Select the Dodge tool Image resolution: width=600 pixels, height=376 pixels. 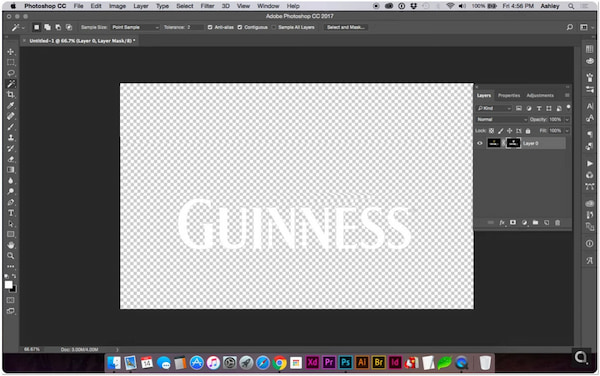point(11,191)
